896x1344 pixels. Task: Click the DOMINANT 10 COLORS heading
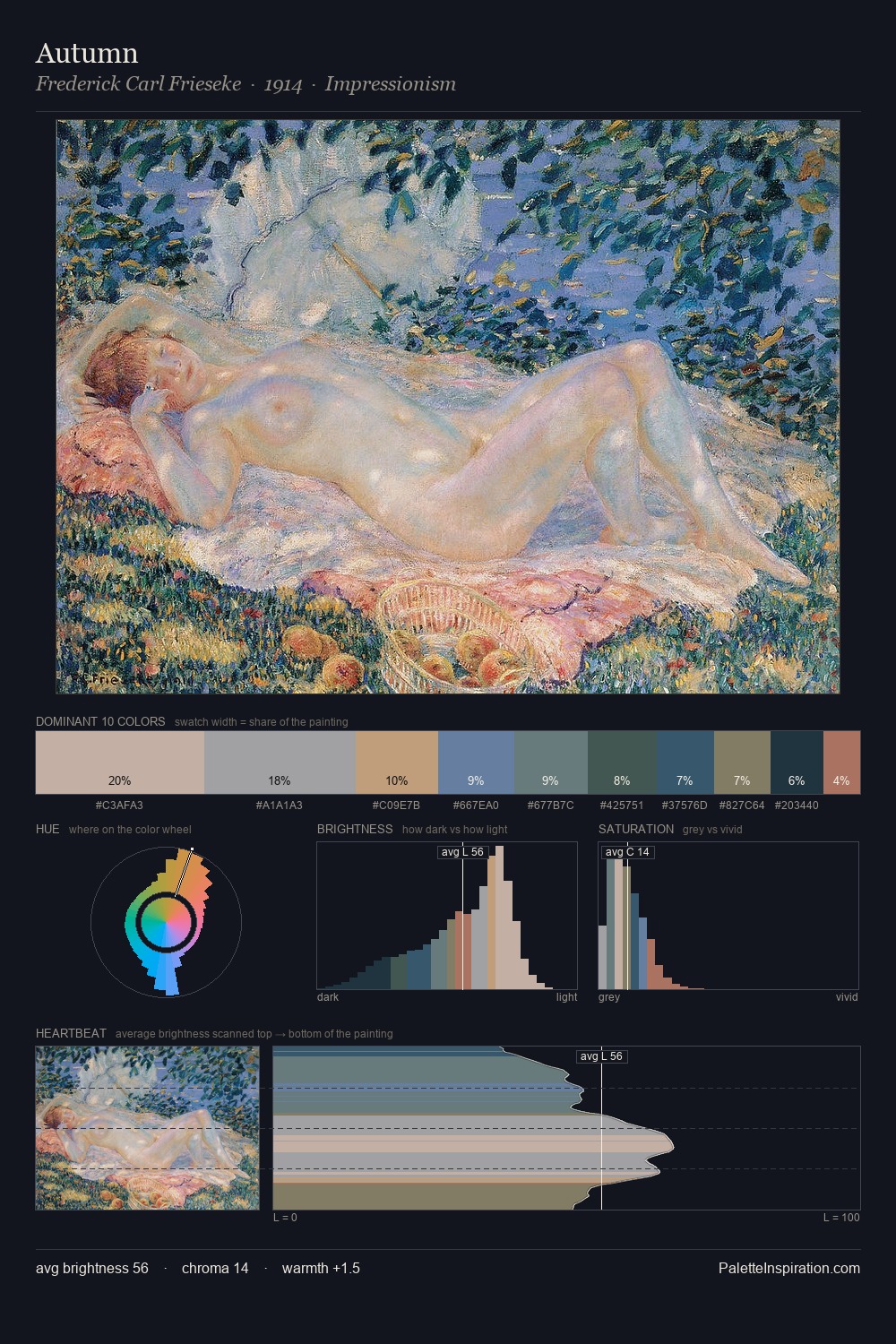coord(100,721)
